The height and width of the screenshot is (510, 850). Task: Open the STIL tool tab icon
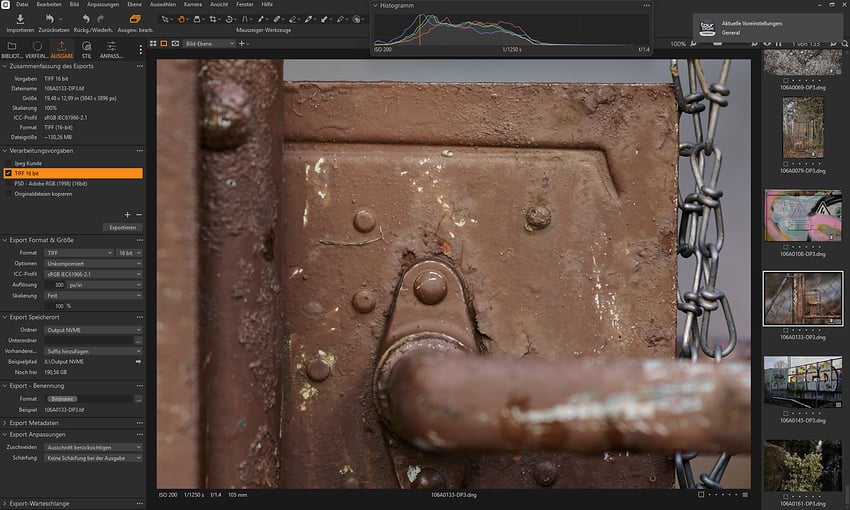(86, 46)
